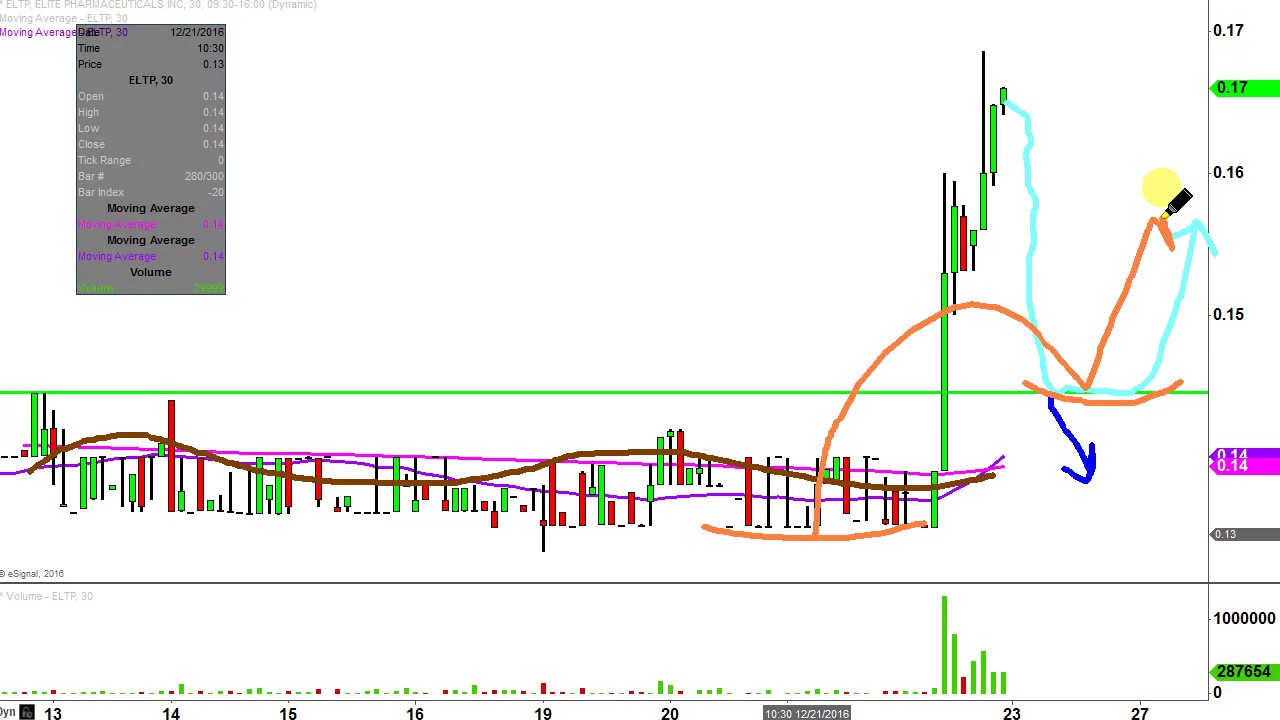Screen dimensions: 1280x720
Task: Select the green Volume value row
Action: (151, 288)
